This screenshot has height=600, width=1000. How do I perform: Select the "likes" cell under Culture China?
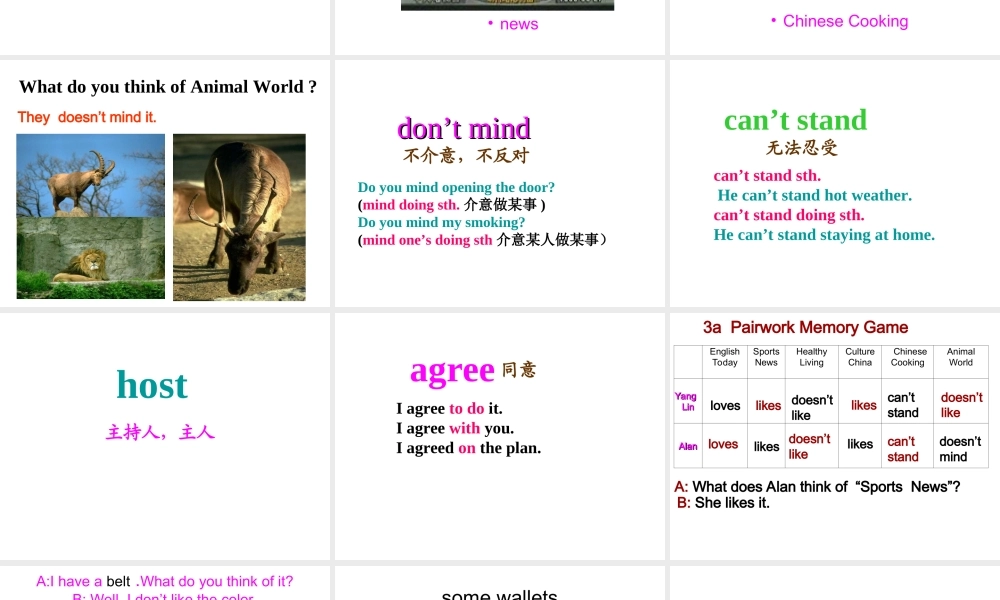[860, 405]
